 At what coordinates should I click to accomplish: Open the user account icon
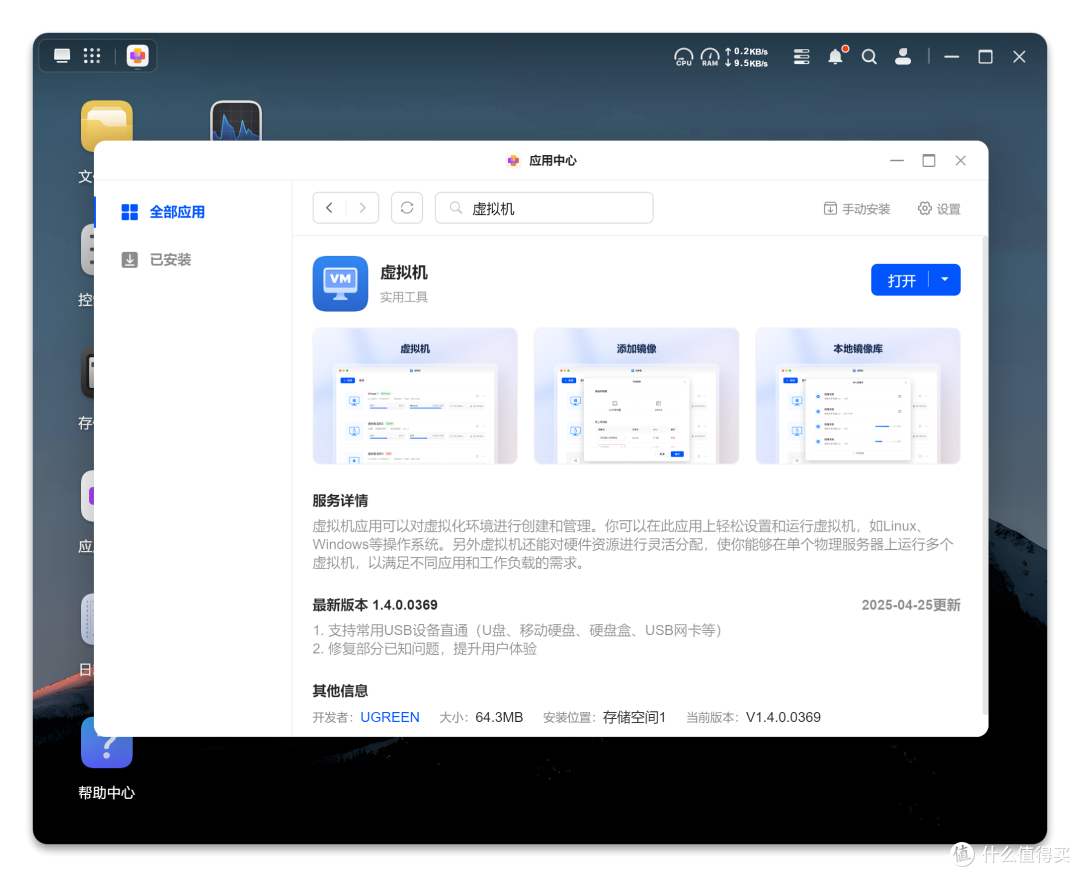pos(903,56)
